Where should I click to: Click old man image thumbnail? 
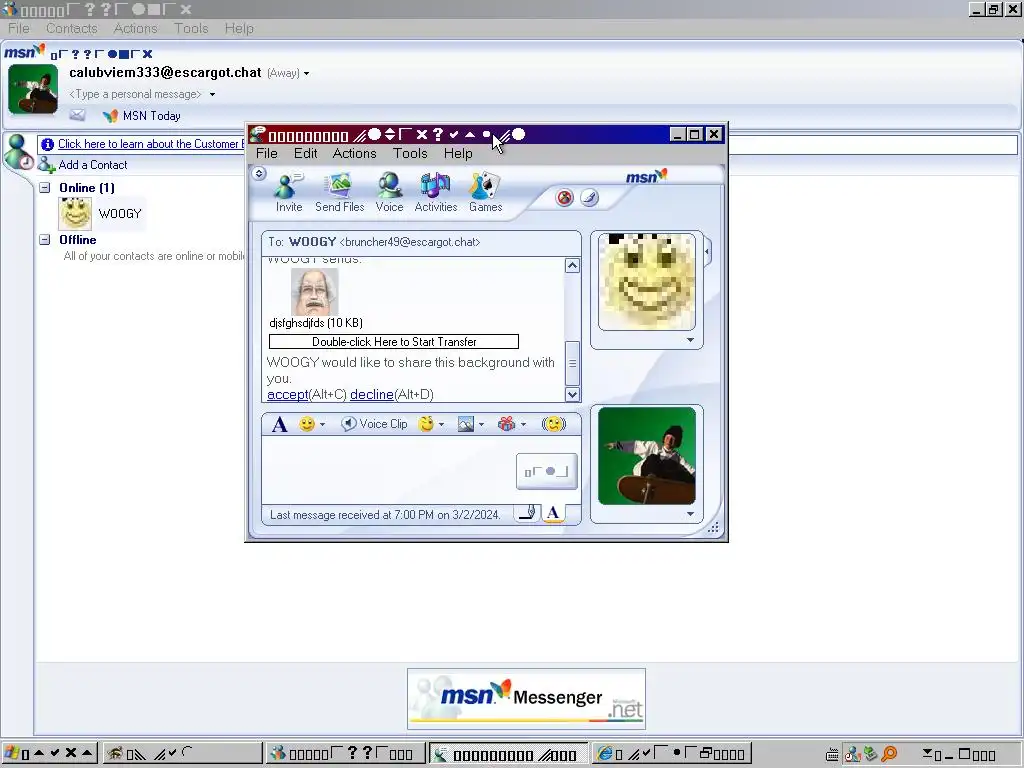(314, 291)
